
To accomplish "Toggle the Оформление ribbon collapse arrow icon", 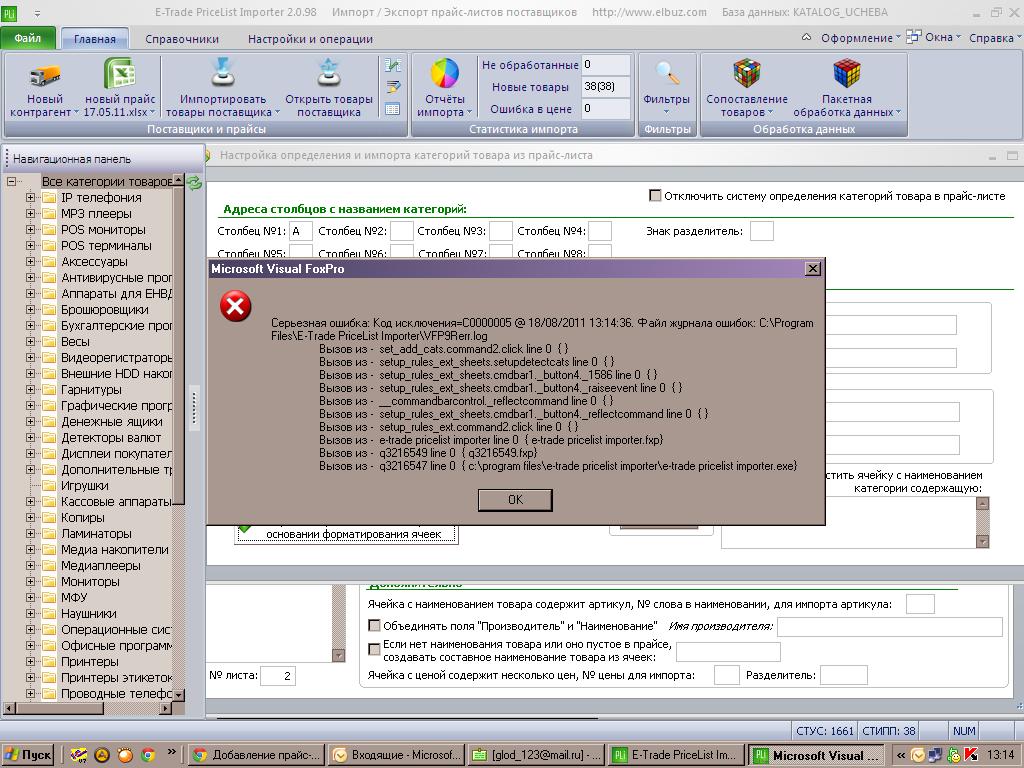I will pyautogui.click(x=807, y=37).
